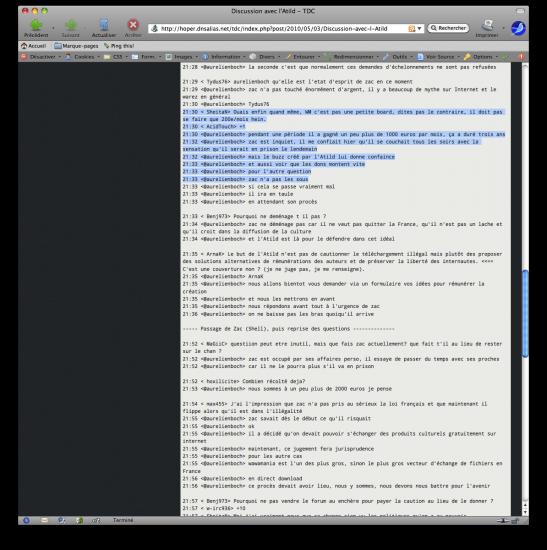Open the Désactiver menu

pos(41,56)
